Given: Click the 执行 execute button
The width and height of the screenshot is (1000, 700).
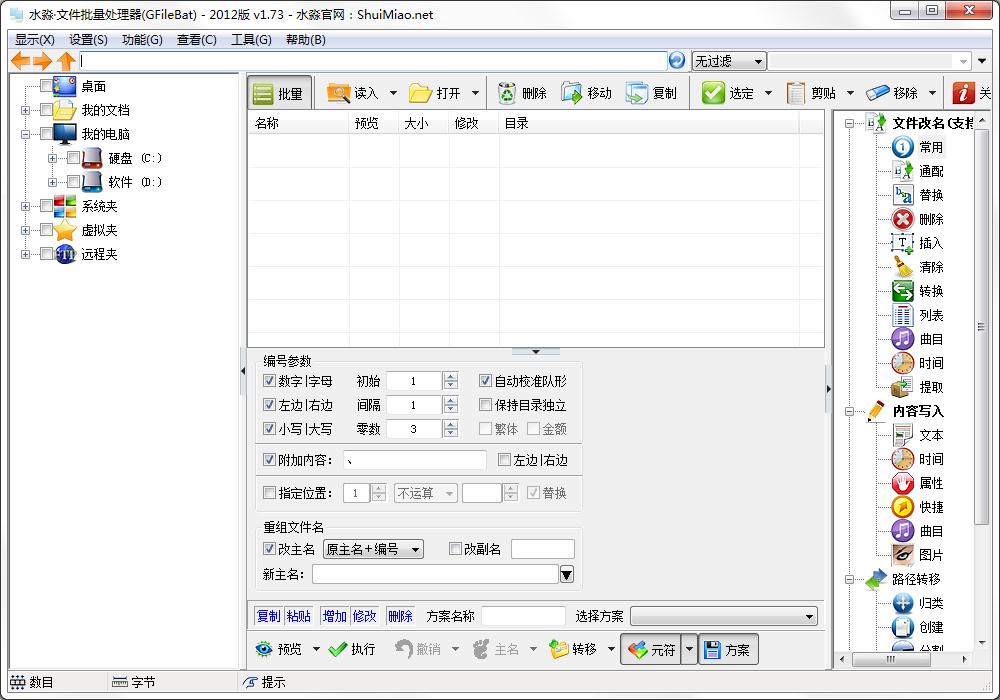Looking at the screenshot, I should point(352,649).
